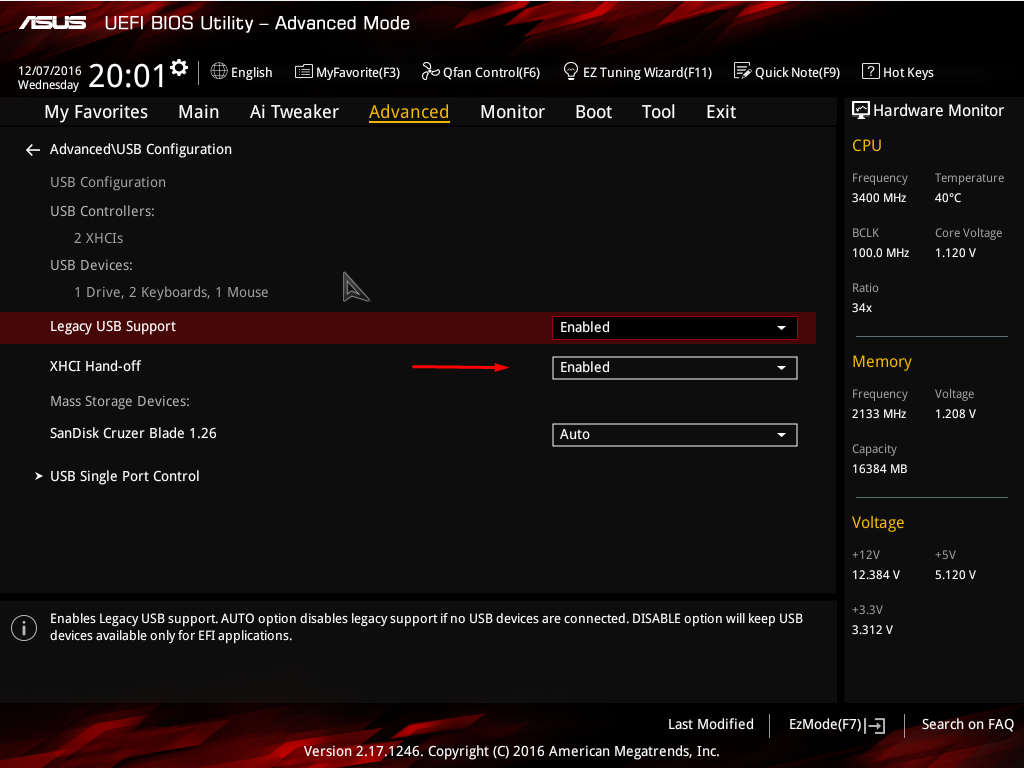
Task: Switch to the Boot tab
Action: (x=594, y=112)
